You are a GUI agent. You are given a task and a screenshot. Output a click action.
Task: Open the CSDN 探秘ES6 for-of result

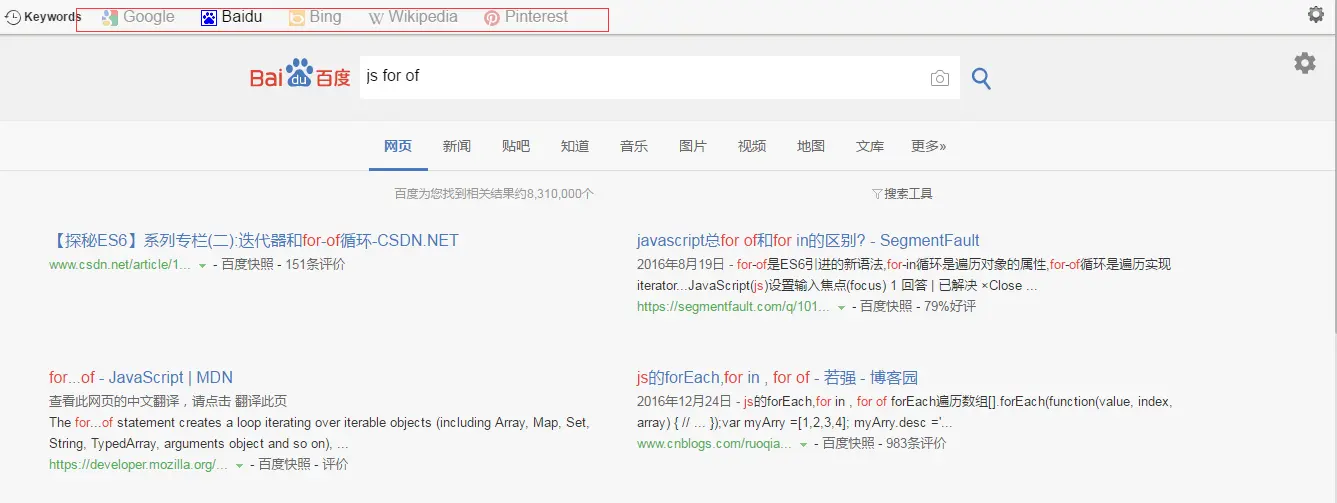[x=254, y=240]
